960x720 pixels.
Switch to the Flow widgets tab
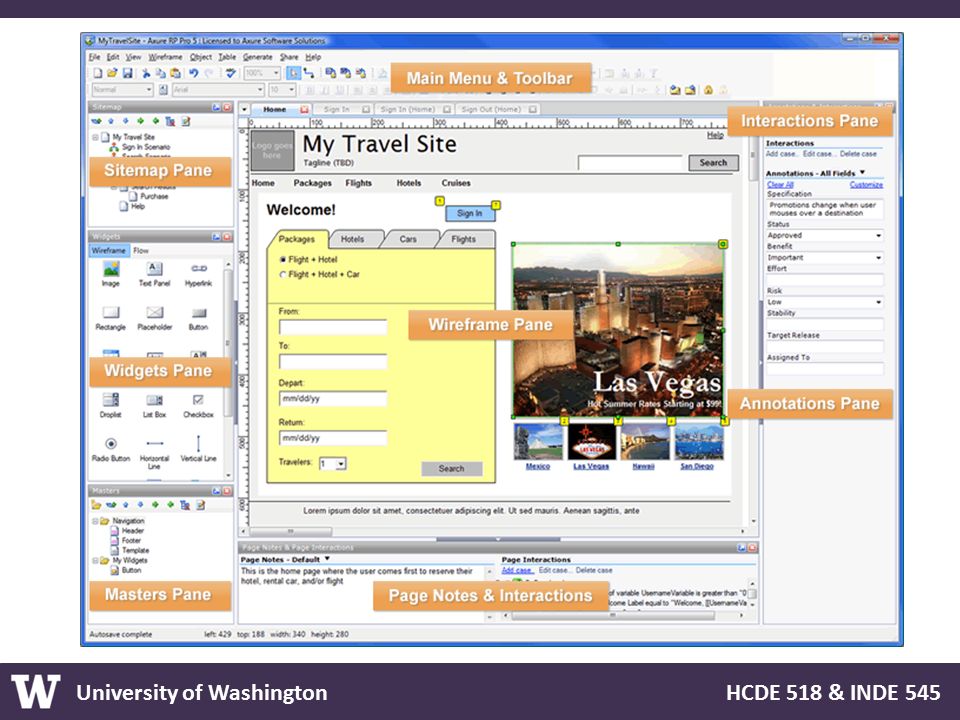click(x=141, y=250)
